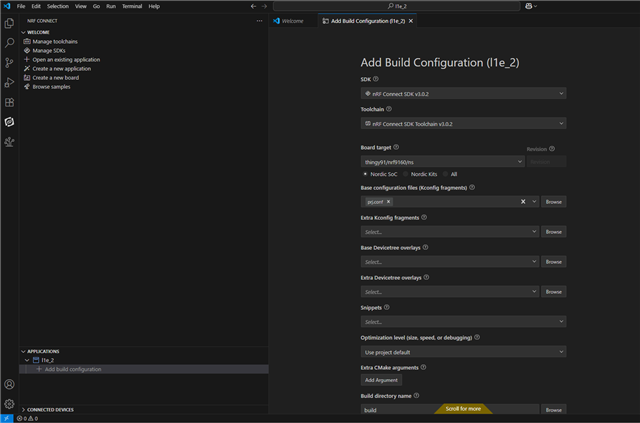Show help for Extra Devicetree overlays
Image resolution: width=640 pixels, height=423 pixels.
[426, 277]
